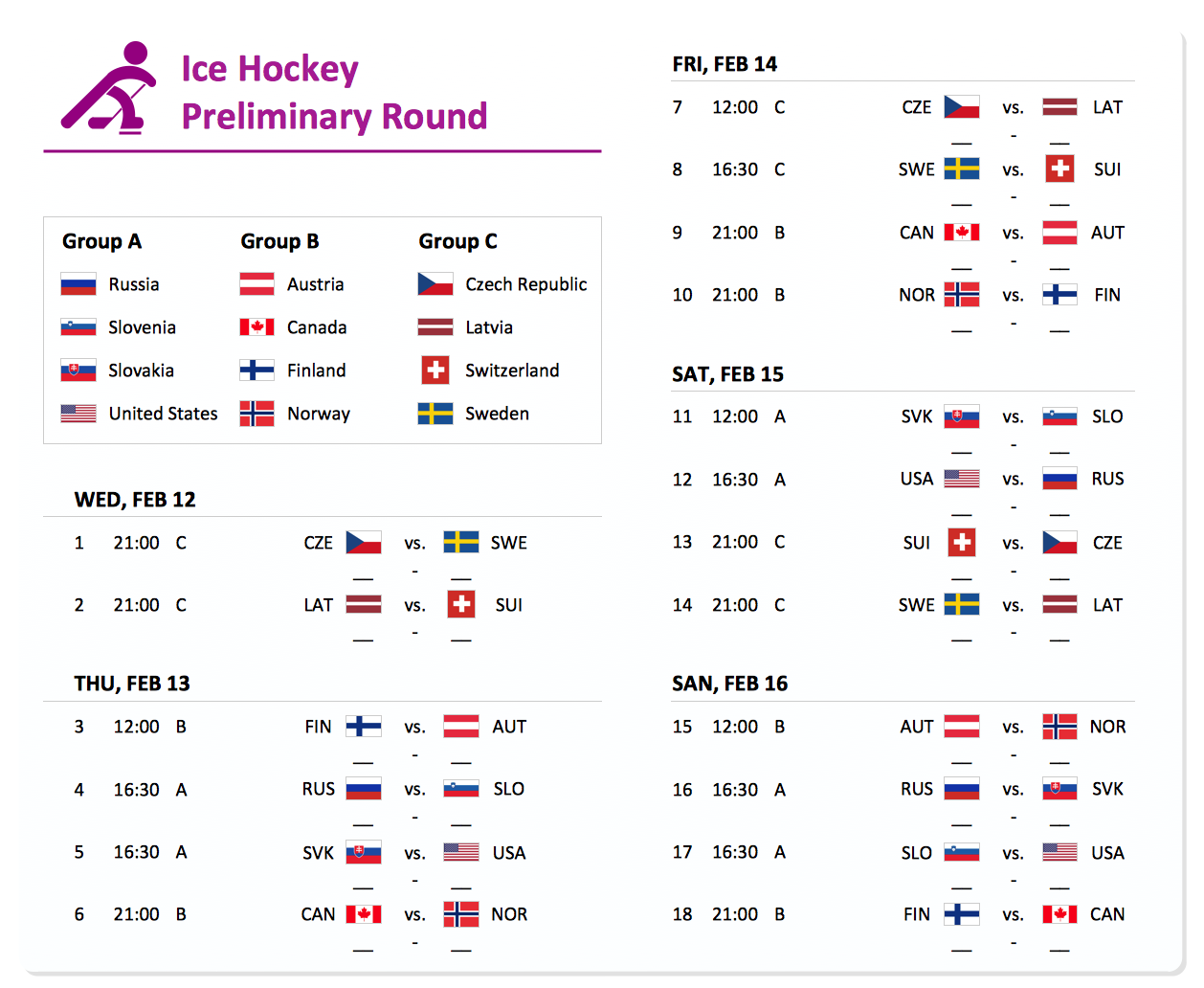The height and width of the screenshot is (988, 1204).
Task: Select the Group C heading
Action: [x=457, y=241]
